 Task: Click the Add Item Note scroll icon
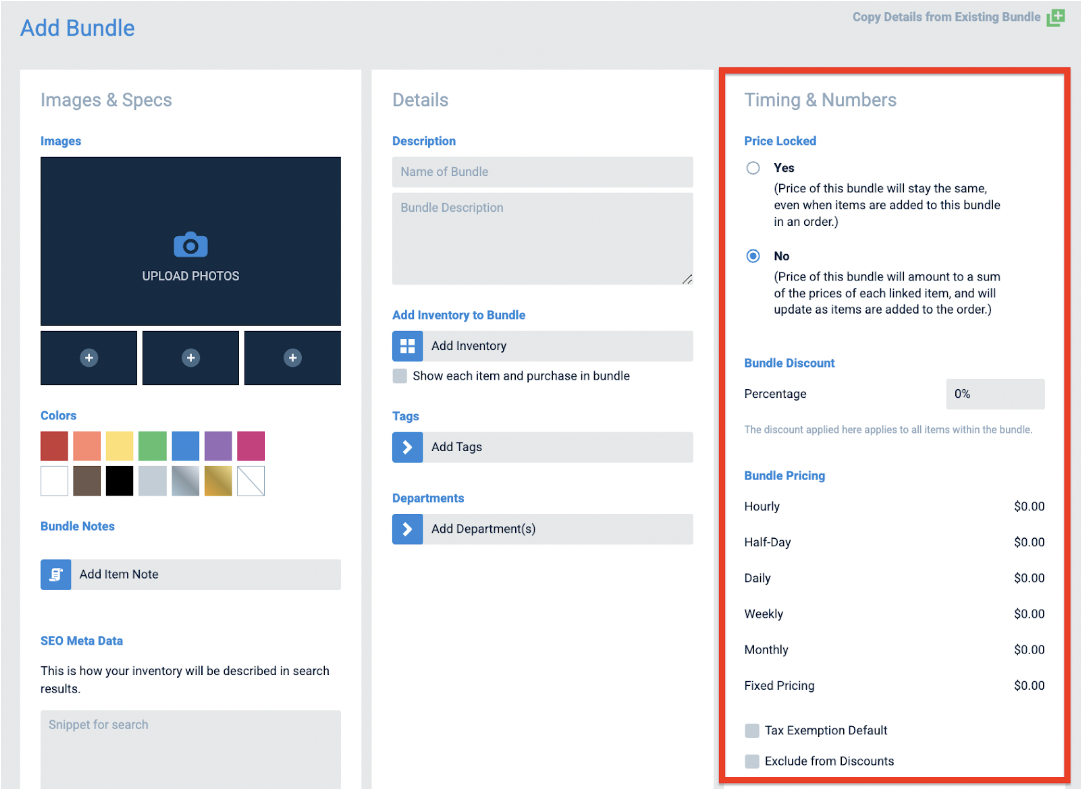56,574
